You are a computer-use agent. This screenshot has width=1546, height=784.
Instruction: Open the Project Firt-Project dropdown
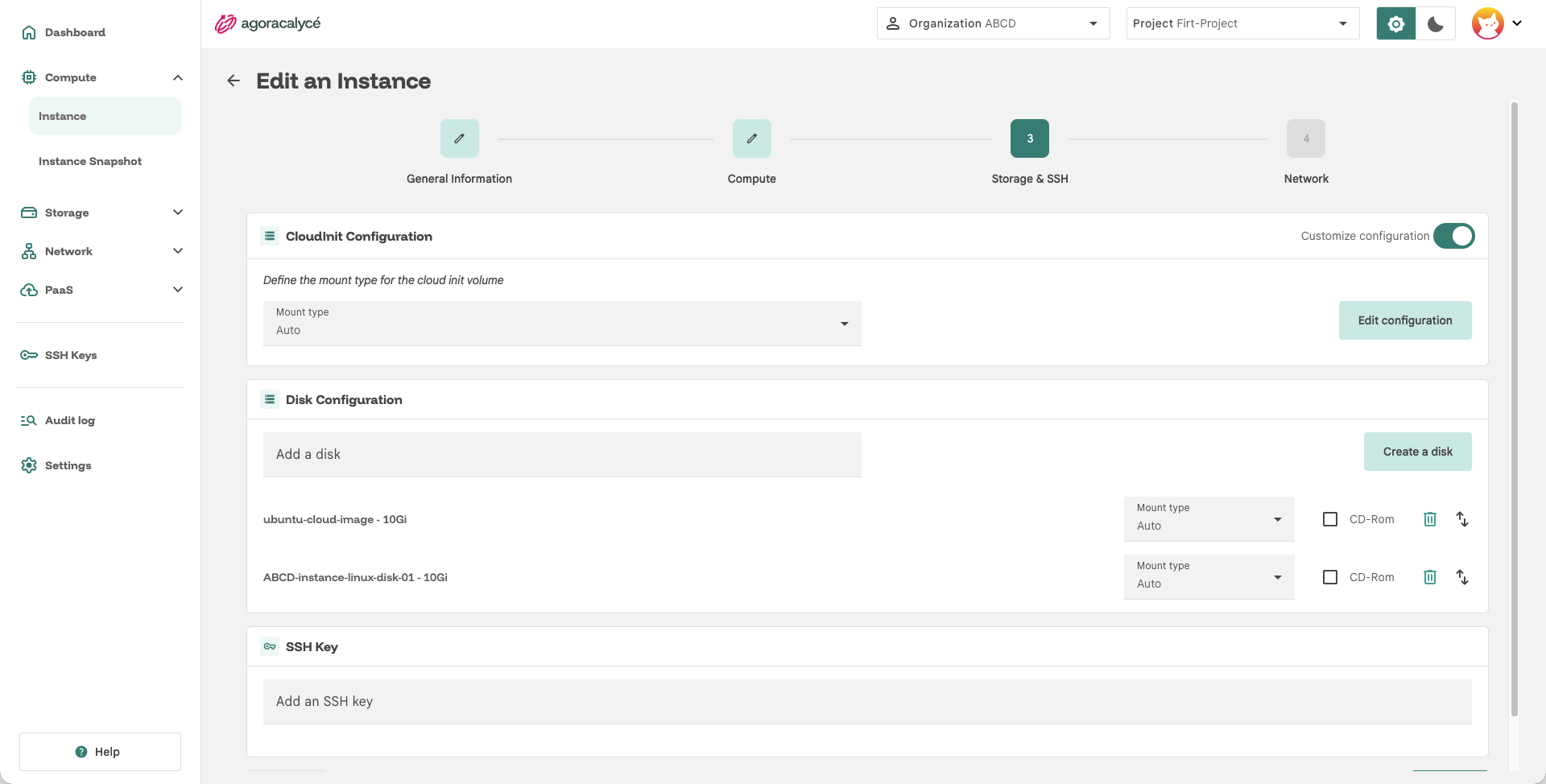[1243, 23]
